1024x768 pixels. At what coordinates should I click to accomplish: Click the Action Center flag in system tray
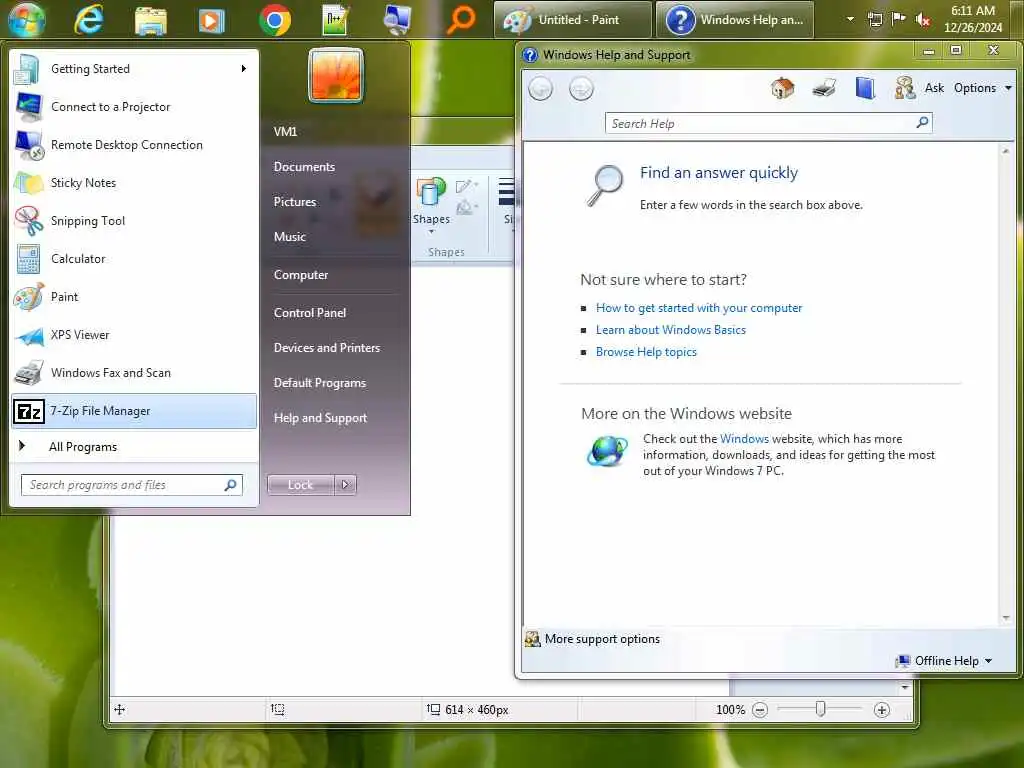899,19
